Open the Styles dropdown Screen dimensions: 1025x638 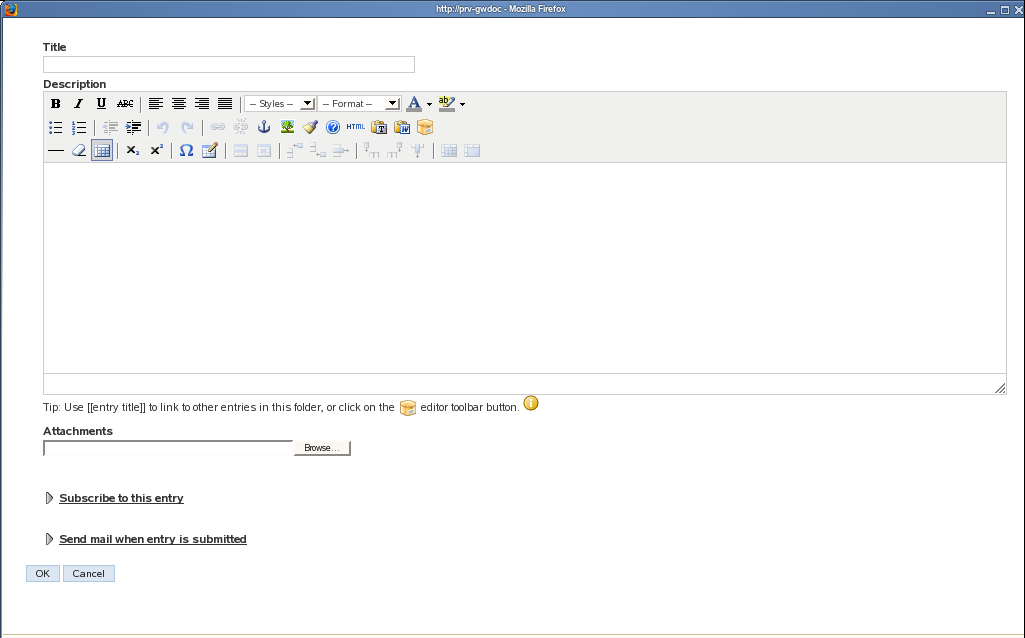tap(279, 103)
